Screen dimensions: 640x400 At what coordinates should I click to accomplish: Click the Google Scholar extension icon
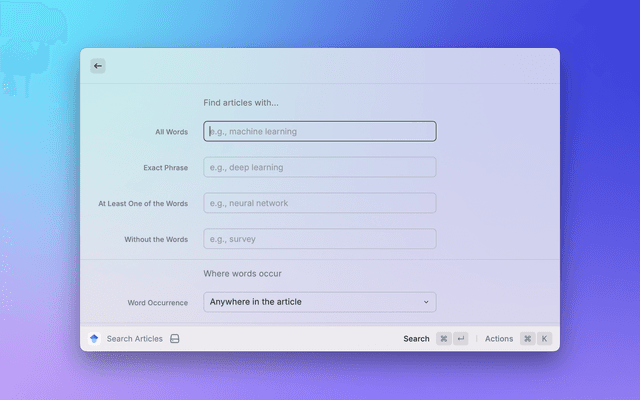click(x=94, y=339)
